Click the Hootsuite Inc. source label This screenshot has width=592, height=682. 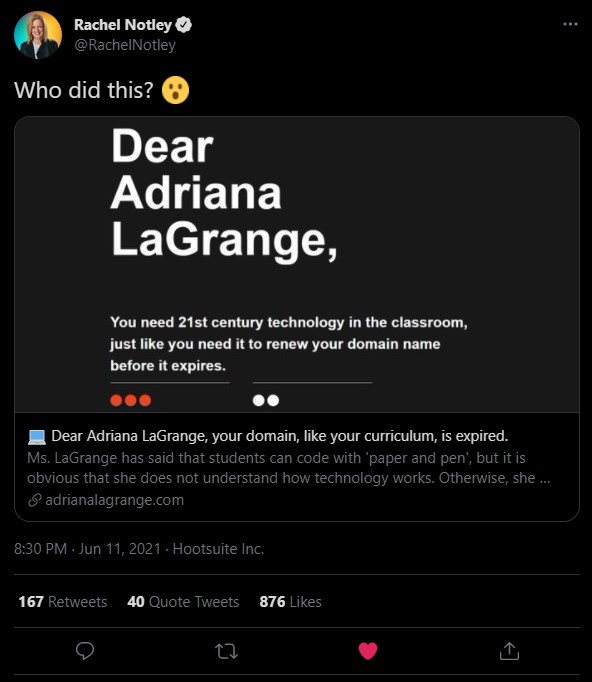(218, 549)
